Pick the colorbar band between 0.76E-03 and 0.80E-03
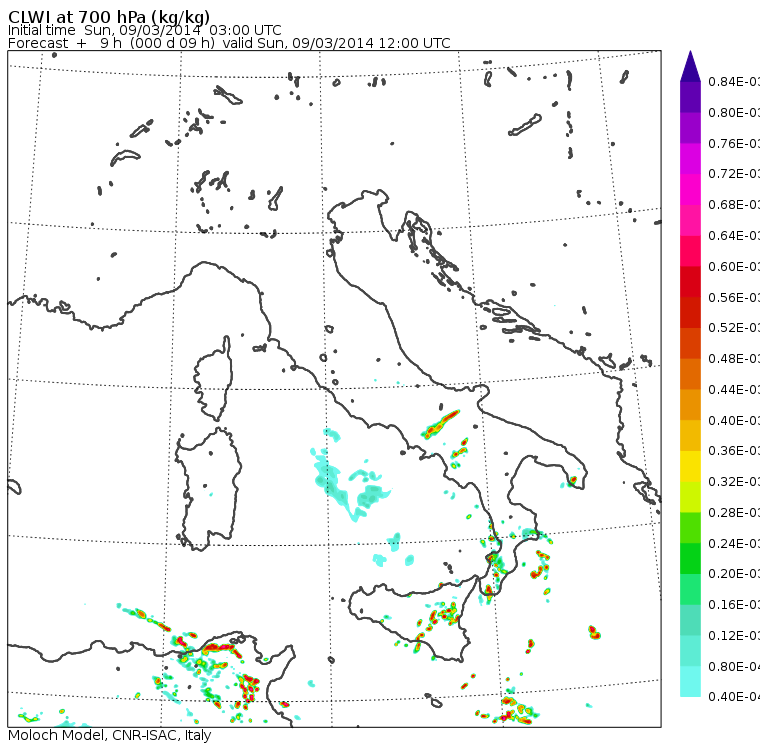Viewport: 760px width, 749px height. pos(690,128)
